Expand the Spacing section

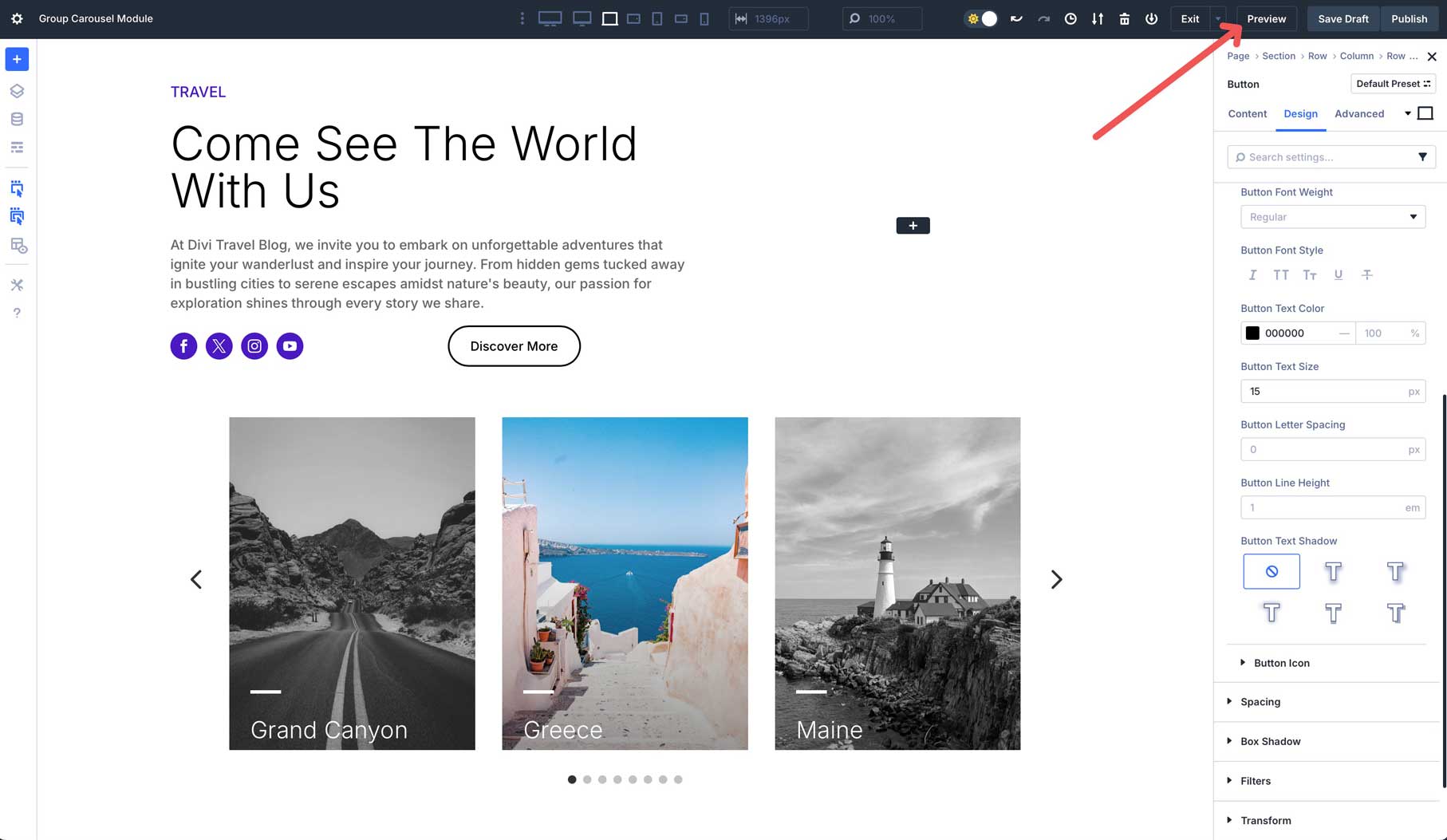[1260, 701]
